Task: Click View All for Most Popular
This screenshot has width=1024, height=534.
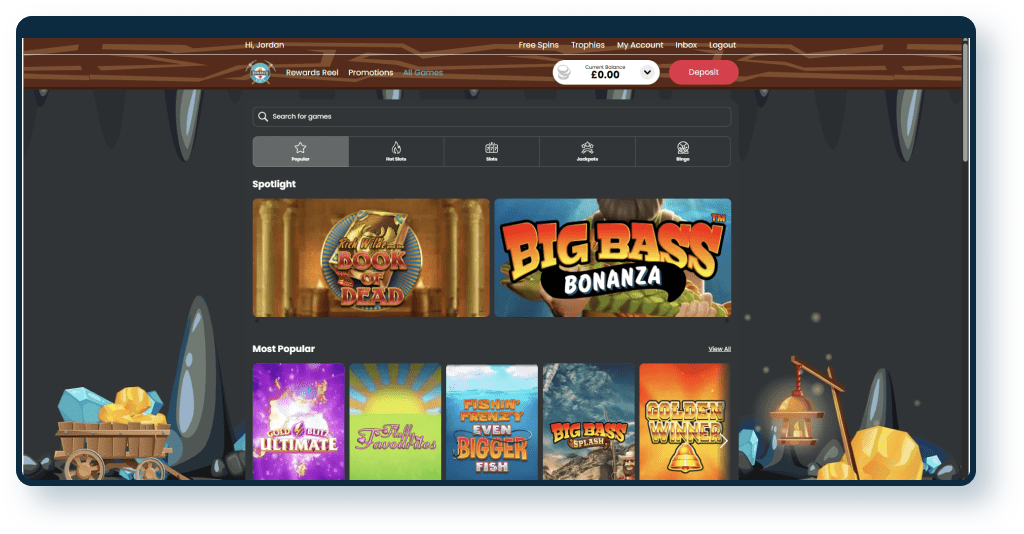Action: coord(719,349)
